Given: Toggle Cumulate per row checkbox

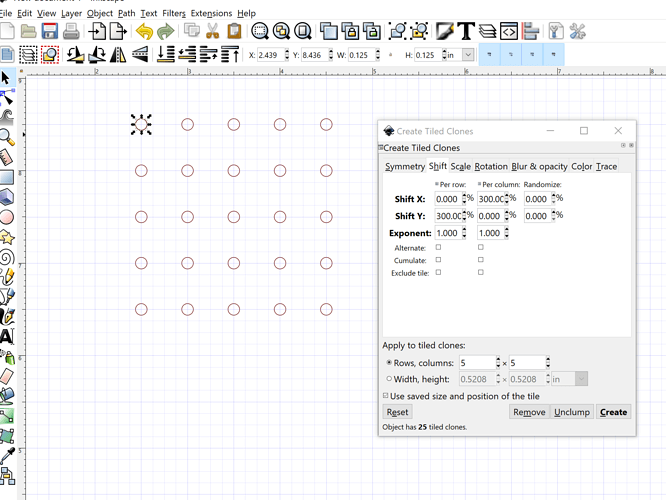Looking at the screenshot, I should pyautogui.click(x=438, y=260).
